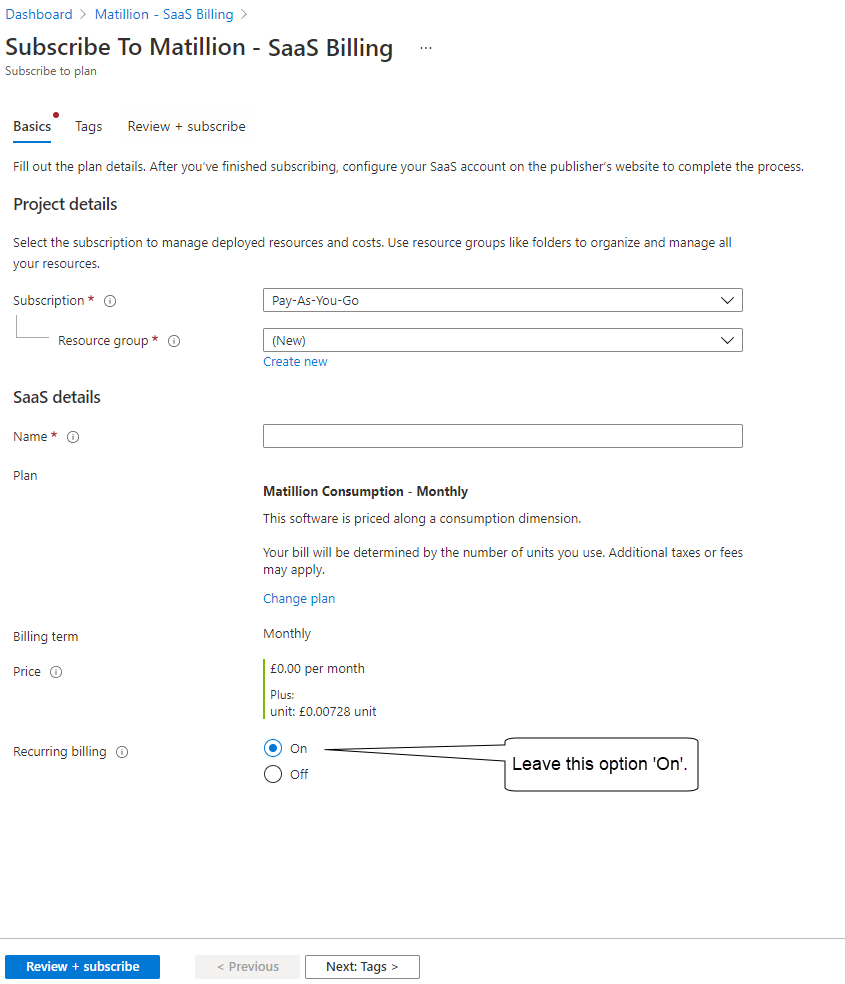Click the blue Review + subscribe button

(82, 966)
